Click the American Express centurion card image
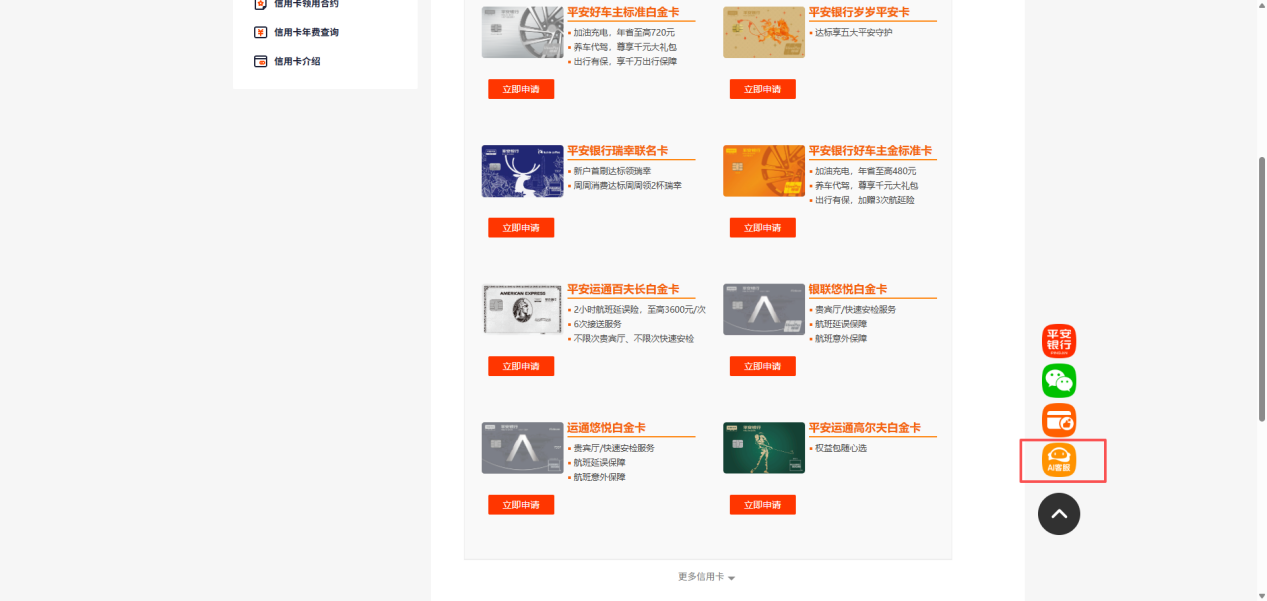Viewport: 1267px width, 601px height. pos(522,309)
